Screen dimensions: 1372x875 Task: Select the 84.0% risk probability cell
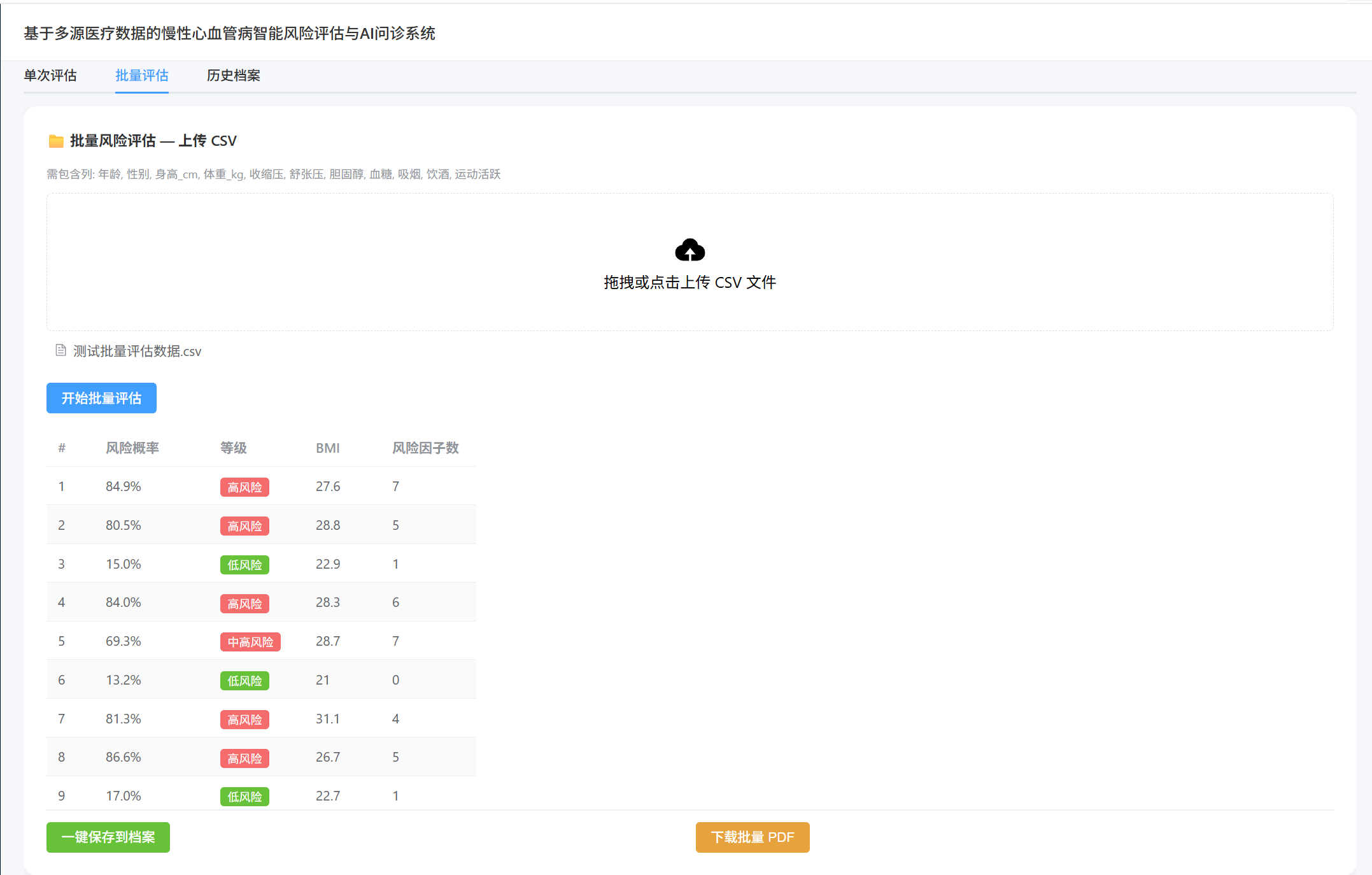point(124,602)
